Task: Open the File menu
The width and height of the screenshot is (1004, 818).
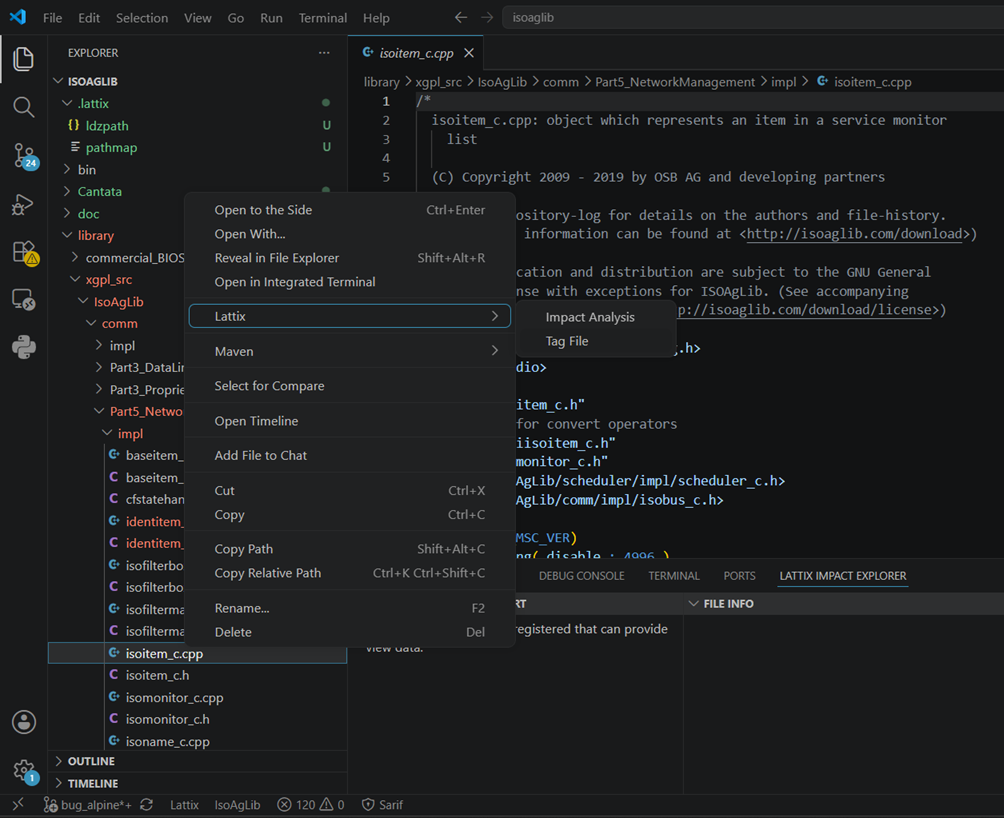Action: click(x=53, y=18)
